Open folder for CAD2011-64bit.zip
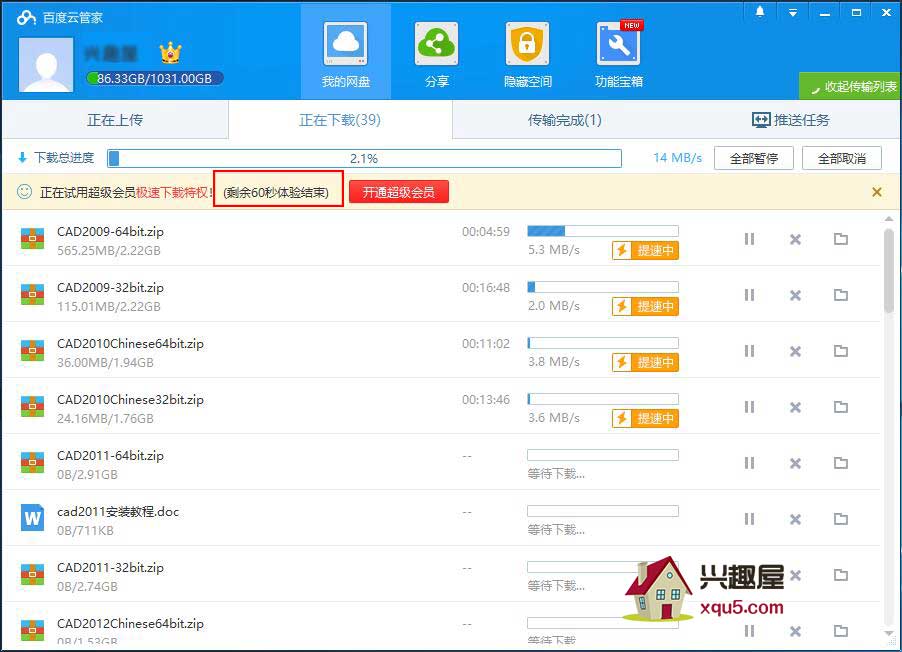This screenshot has width=902, height=652. point(841,463)
